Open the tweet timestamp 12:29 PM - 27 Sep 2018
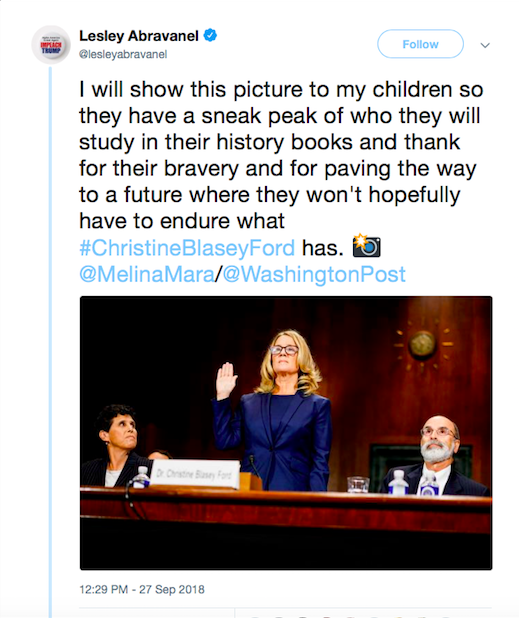519x618 pixels. point(142,589)
